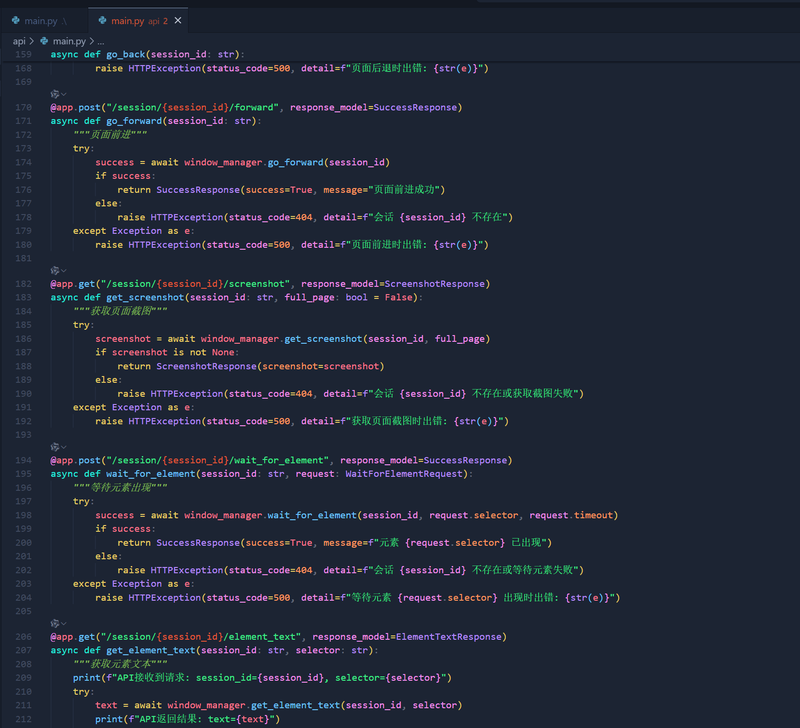Click "if success:" on line 175

point(126,176)
